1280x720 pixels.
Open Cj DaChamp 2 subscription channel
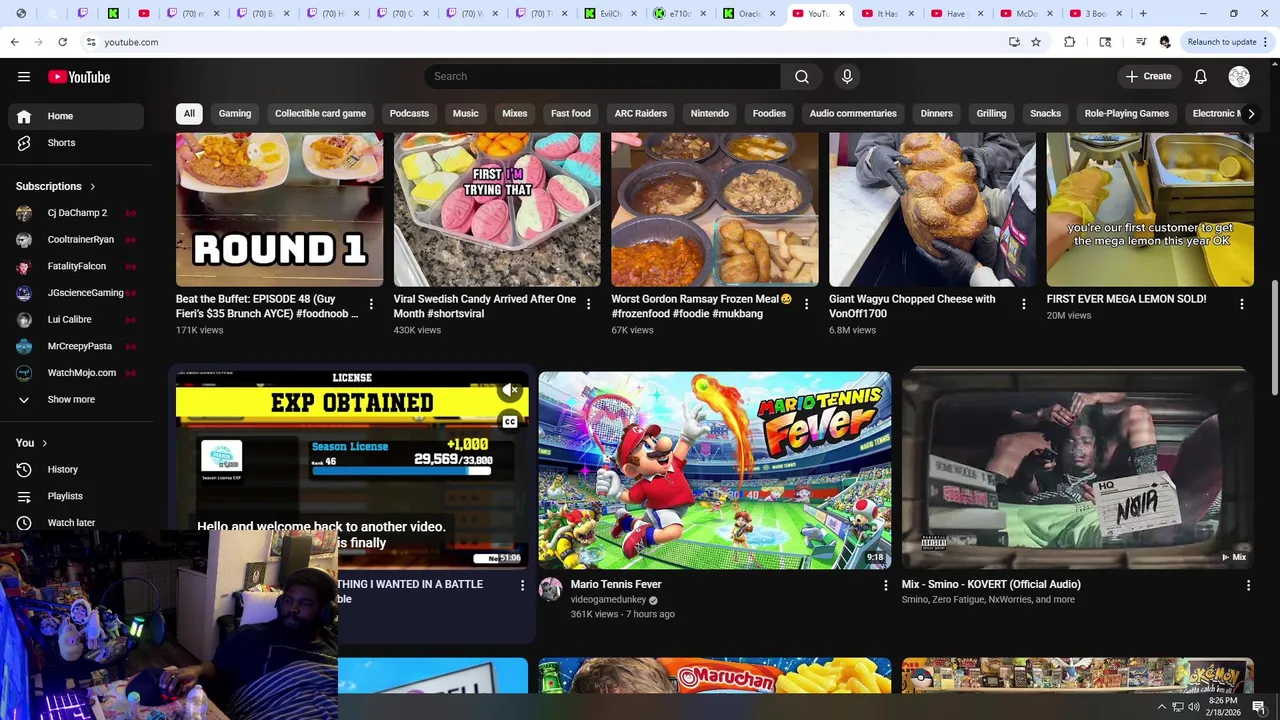[x=76, y=213]
